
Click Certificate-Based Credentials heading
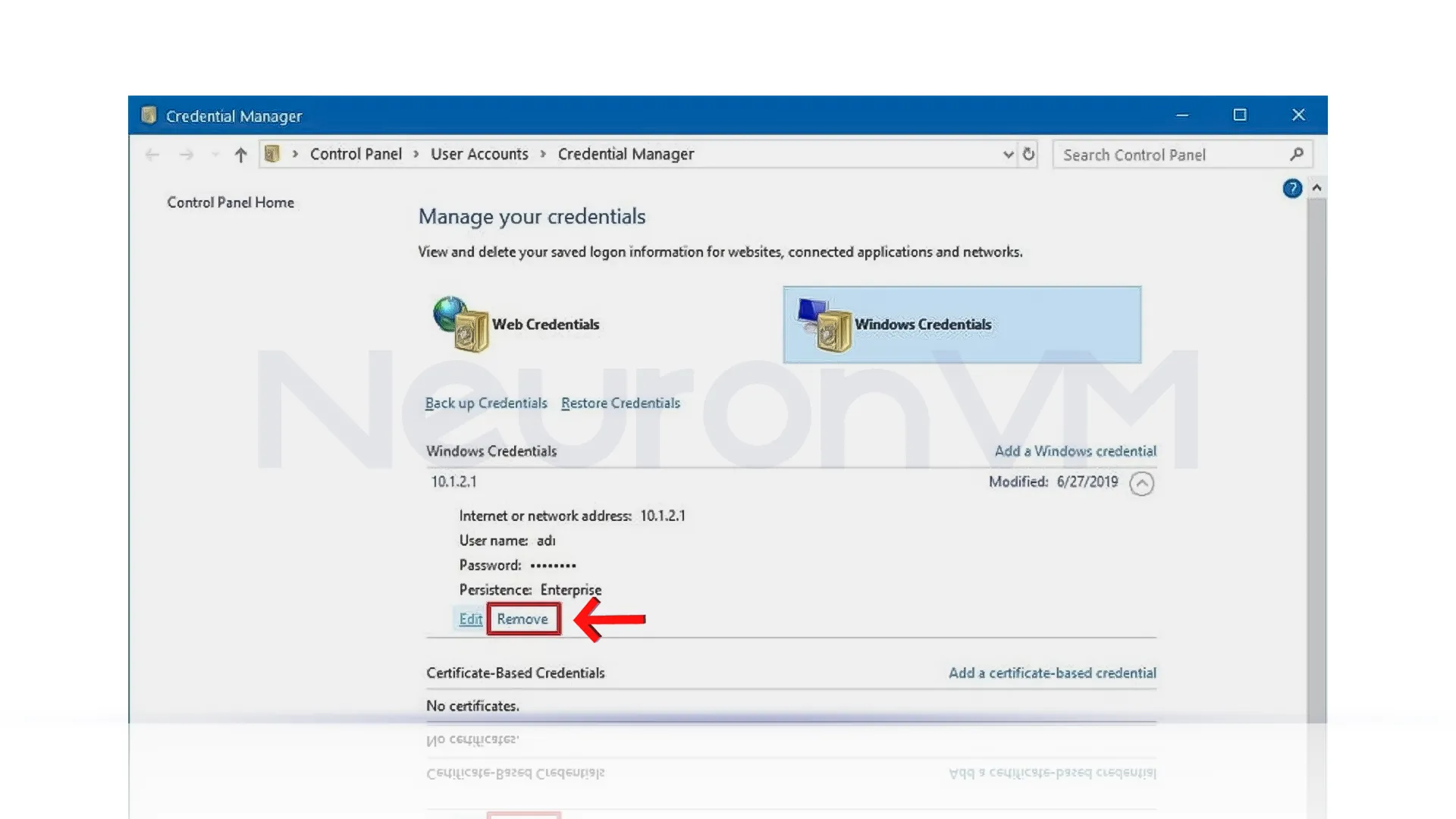tap(516, 673)
